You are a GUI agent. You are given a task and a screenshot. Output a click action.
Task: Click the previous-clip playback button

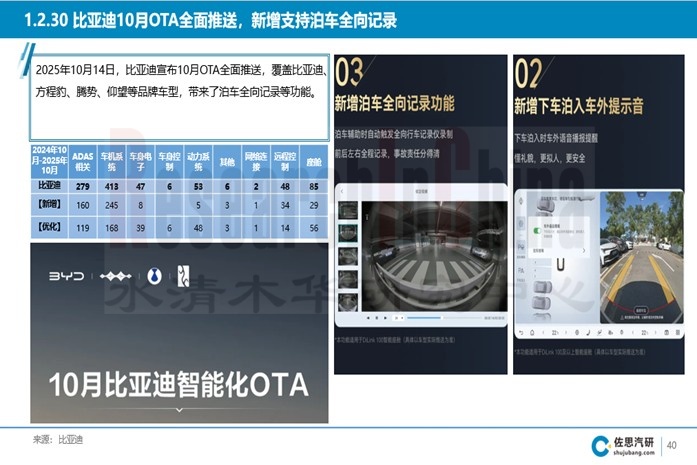368,318
